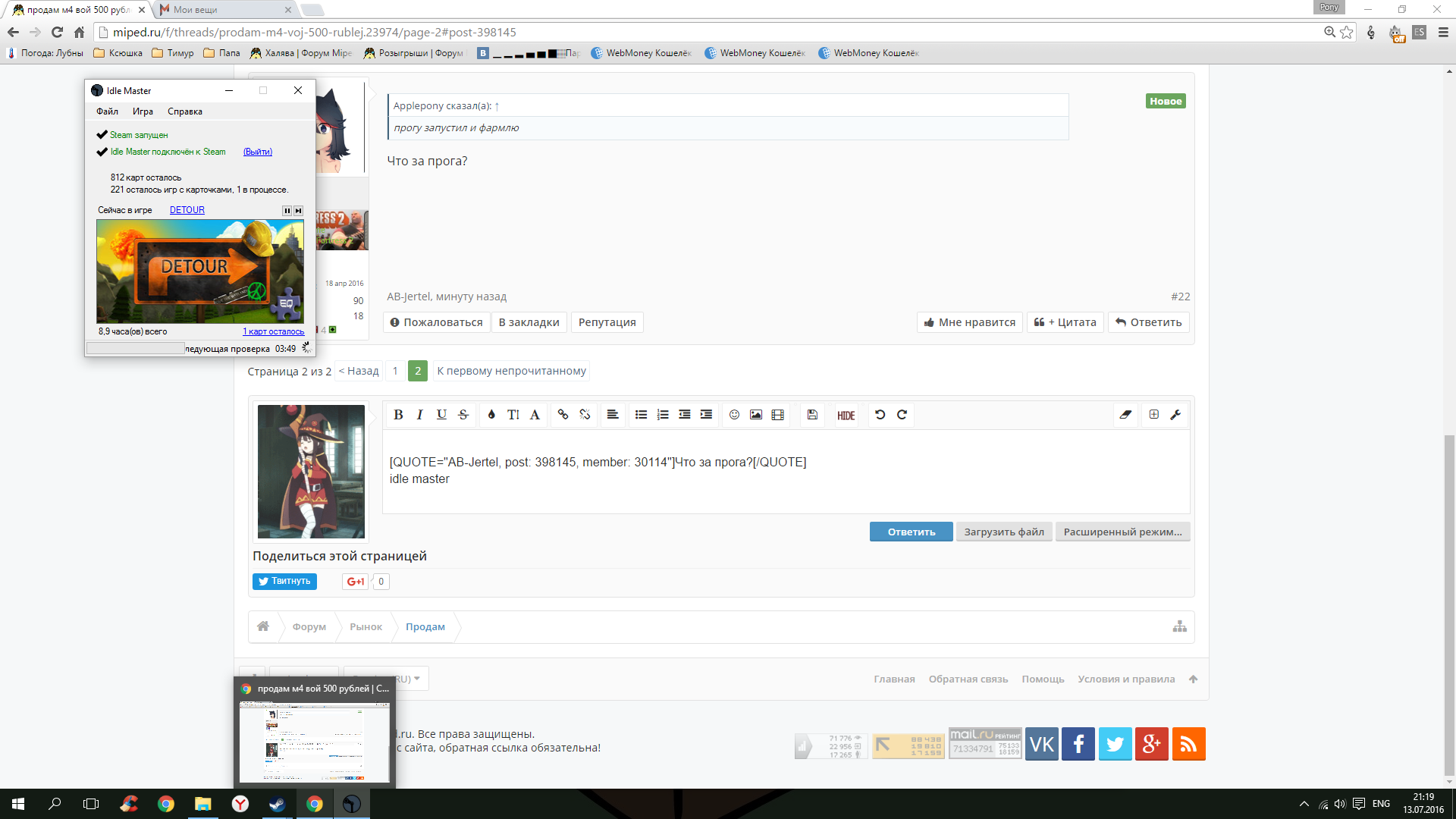Redo the last edit in the editor
This screenshot has height=819, width=1456.
(902, 415)
